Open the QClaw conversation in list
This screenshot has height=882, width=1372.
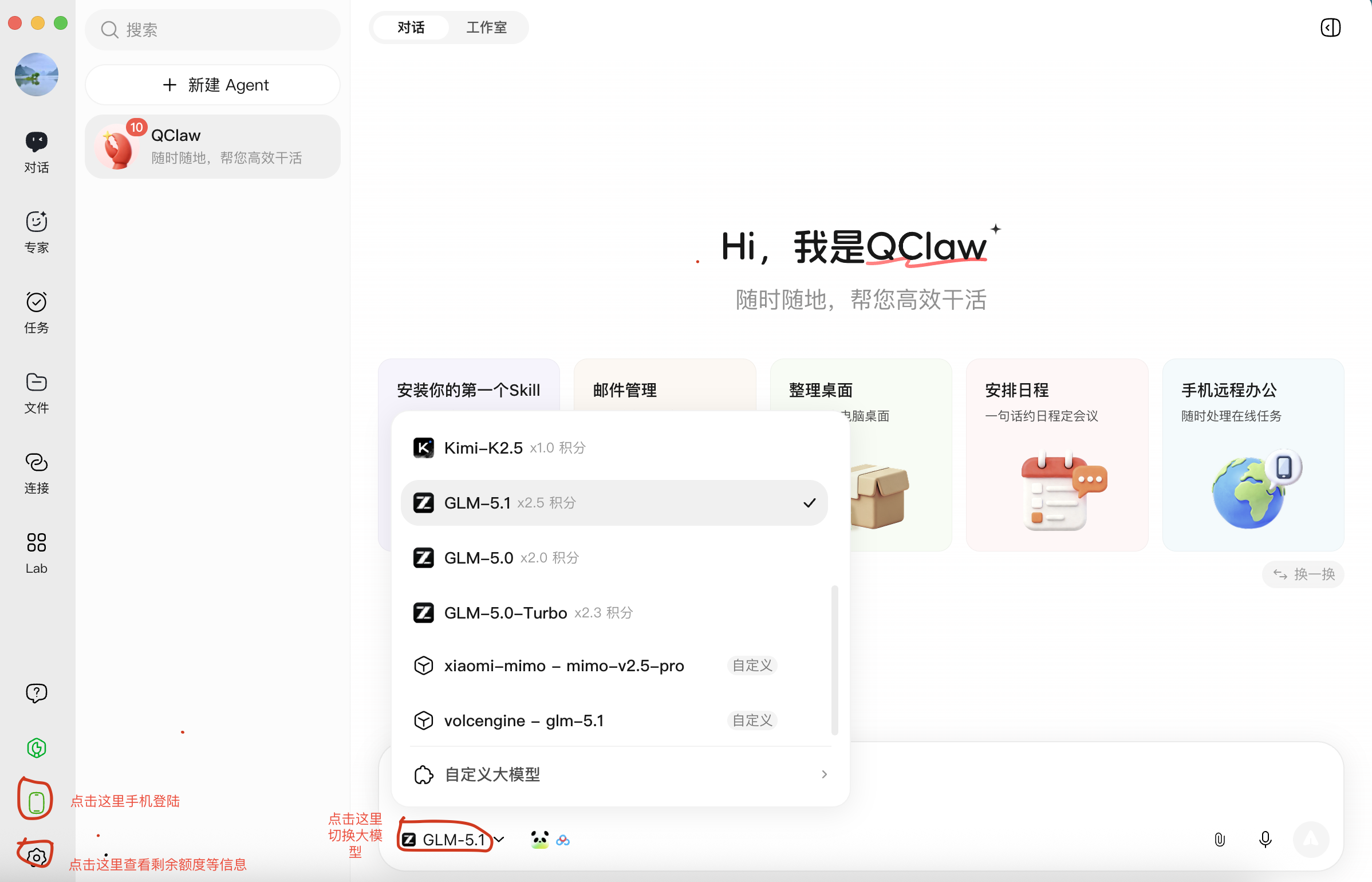(x=213, y=147)
